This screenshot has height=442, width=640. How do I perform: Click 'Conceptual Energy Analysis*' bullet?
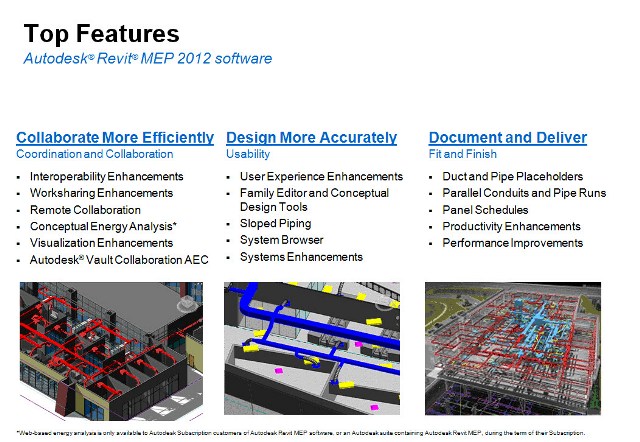(103, 226)
